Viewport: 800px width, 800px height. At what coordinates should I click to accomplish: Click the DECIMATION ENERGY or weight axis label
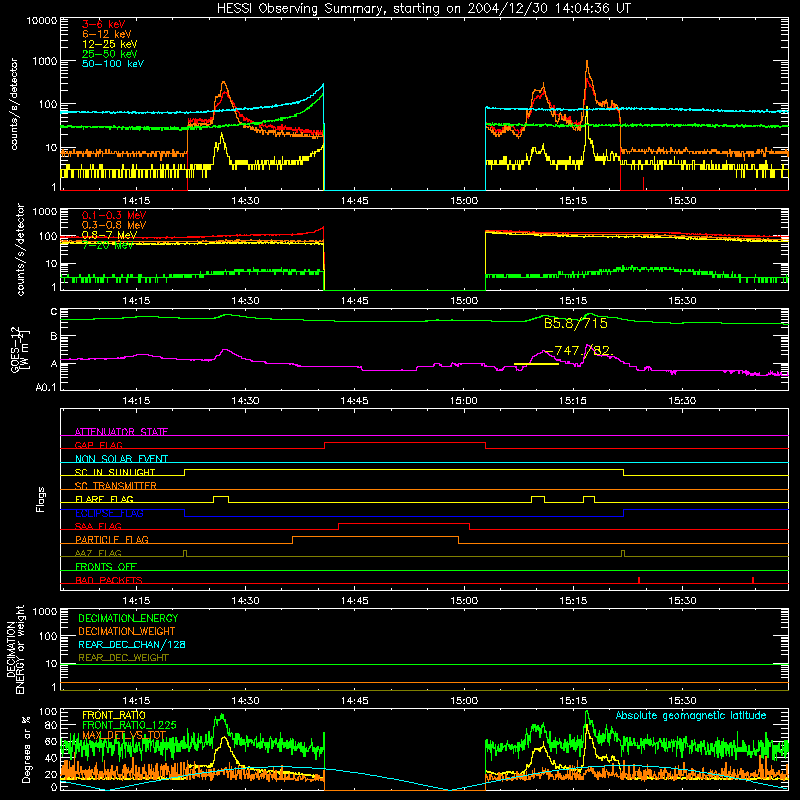(x=16, y=649)
